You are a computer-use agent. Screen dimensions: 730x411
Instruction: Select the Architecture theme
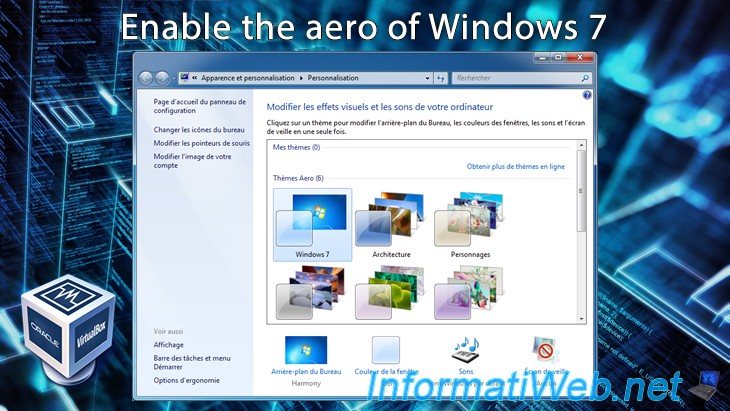(x=391, y=225)
